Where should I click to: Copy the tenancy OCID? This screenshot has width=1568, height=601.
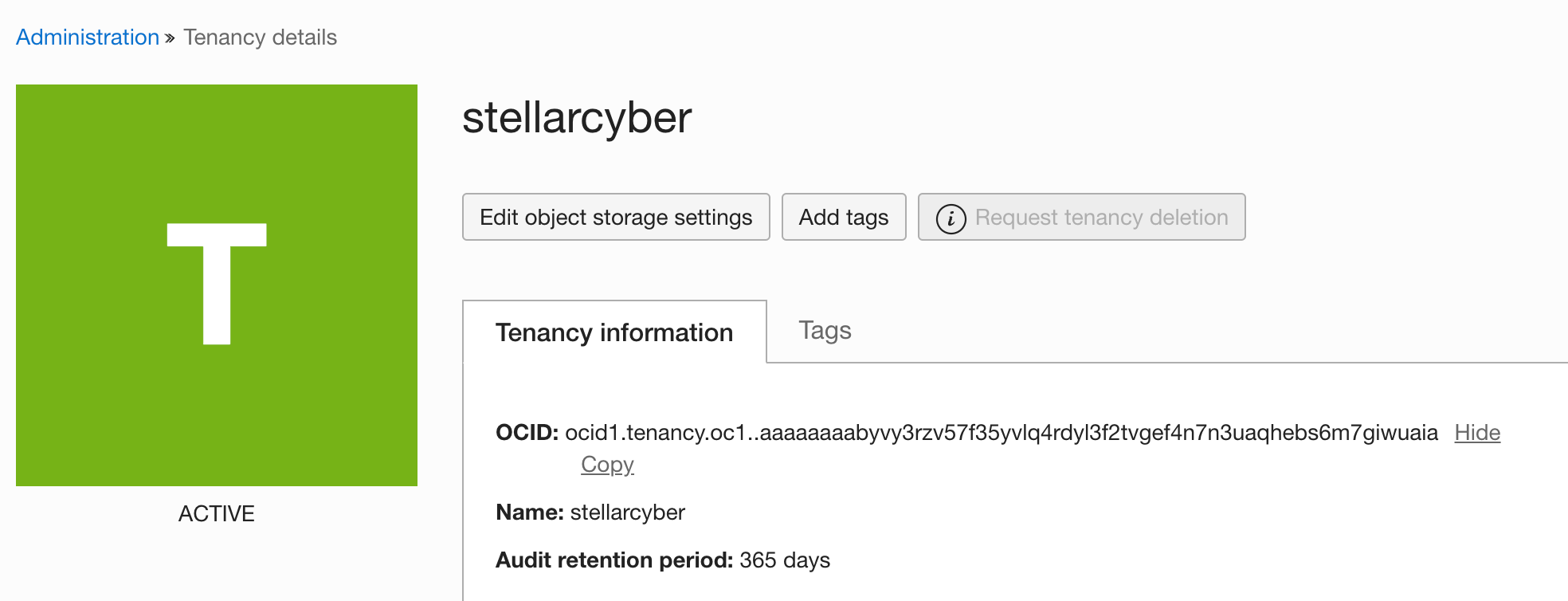point(607,465)
